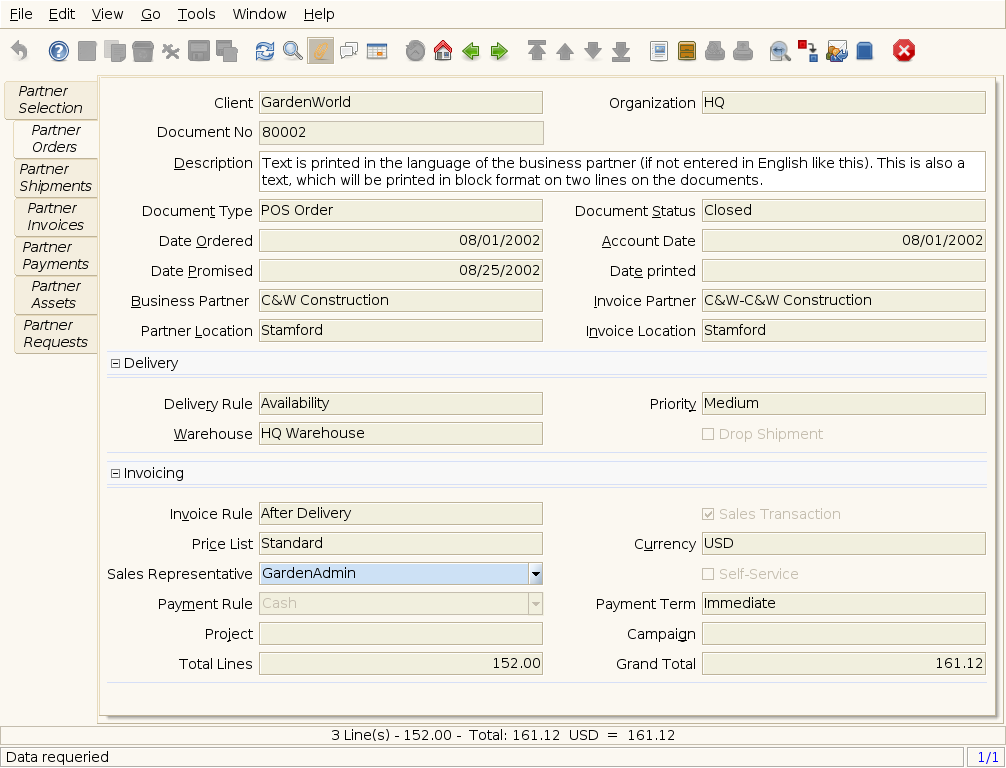Click the Attachment paperclip icon
This screenshot has width=1006, height=768.
[x=320, y=51]
